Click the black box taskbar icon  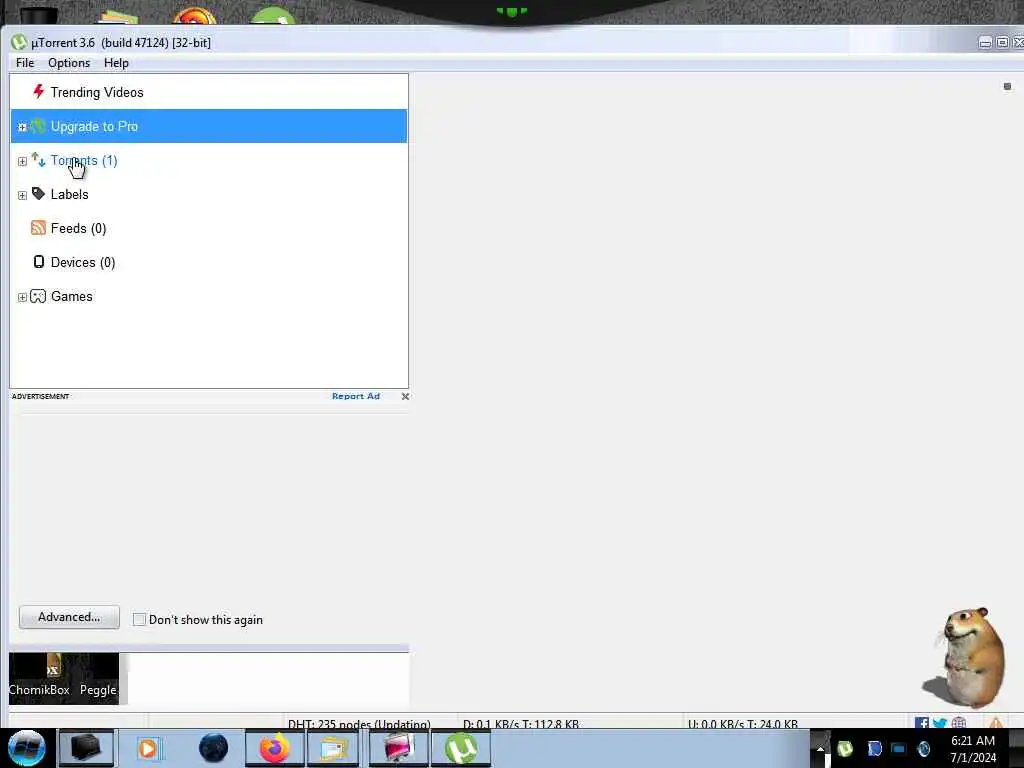tap(86, 748)
